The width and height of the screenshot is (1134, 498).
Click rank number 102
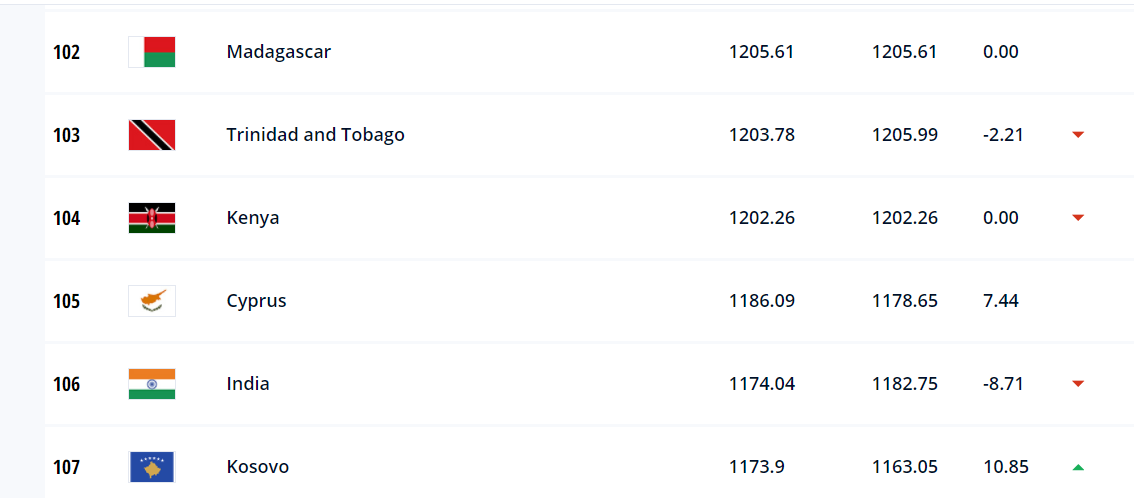pos(67,53)
